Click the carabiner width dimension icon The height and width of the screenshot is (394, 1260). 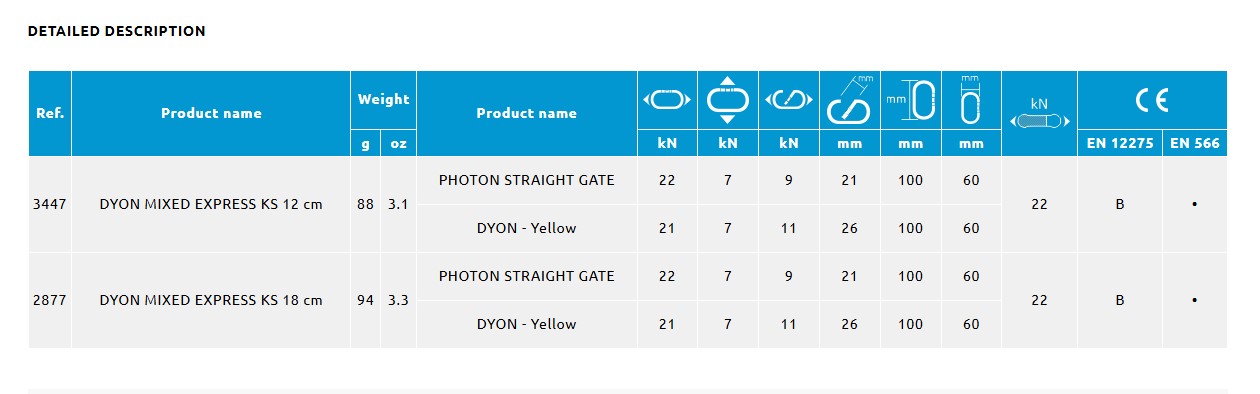click(970, 99)
